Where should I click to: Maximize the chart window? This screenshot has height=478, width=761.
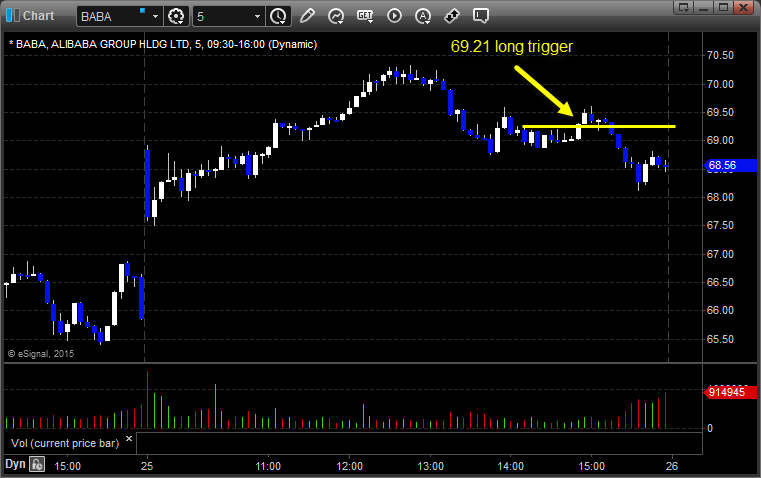pyautogui.click(x=723, y=7)
